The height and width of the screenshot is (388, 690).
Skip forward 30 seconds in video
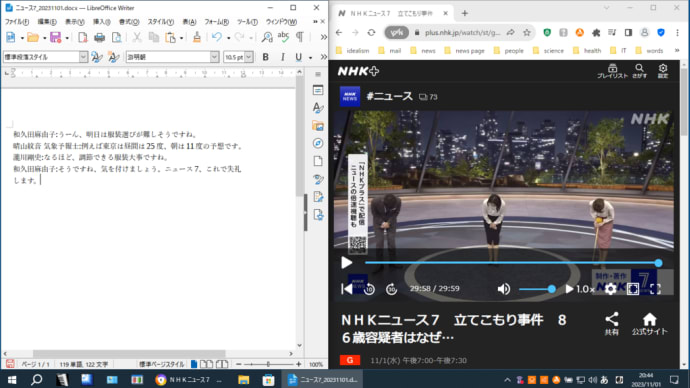pyautogui.click(x=391, y=289)
